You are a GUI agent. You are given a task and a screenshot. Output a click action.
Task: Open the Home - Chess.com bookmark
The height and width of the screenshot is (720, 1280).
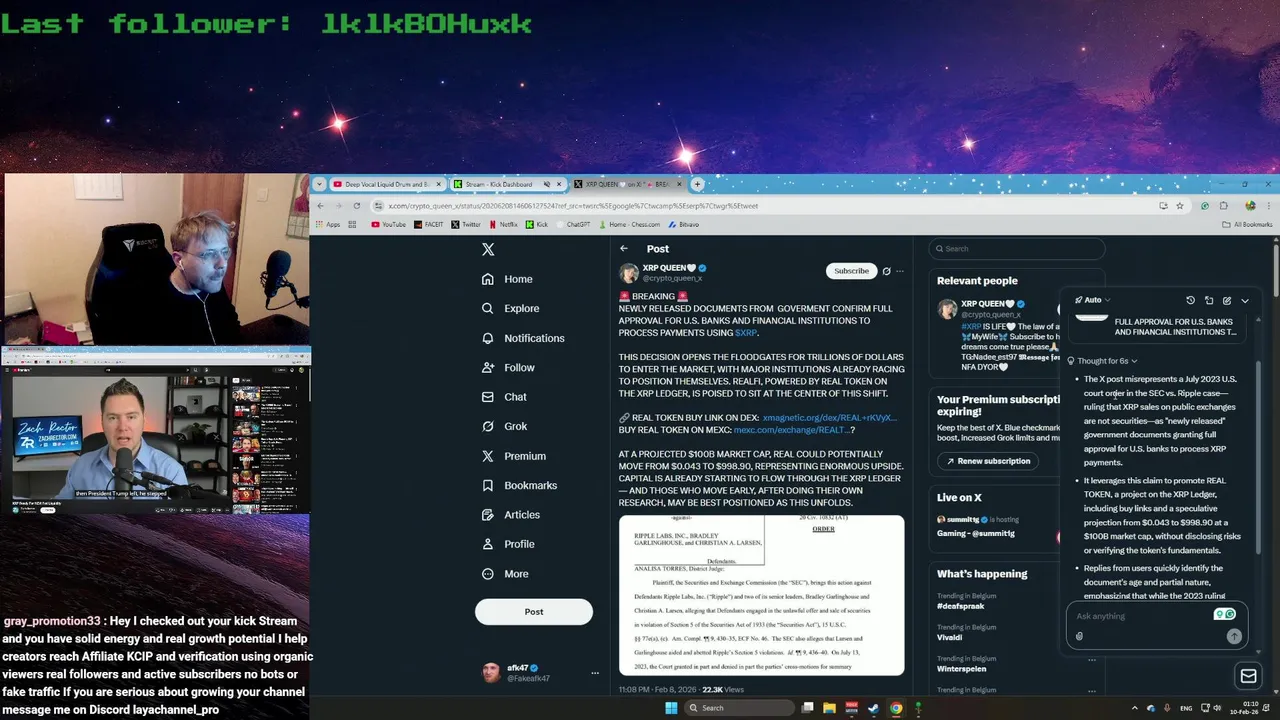630,225
